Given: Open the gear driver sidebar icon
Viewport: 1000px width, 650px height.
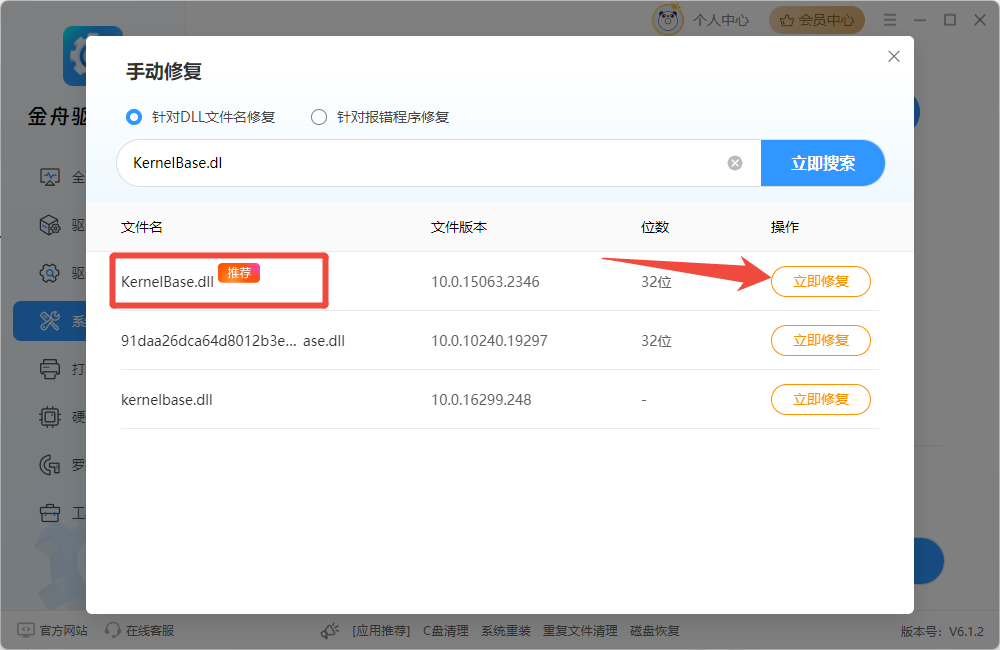Looking at the screenshot, I should pyautogui.click(x=50, y=273).
